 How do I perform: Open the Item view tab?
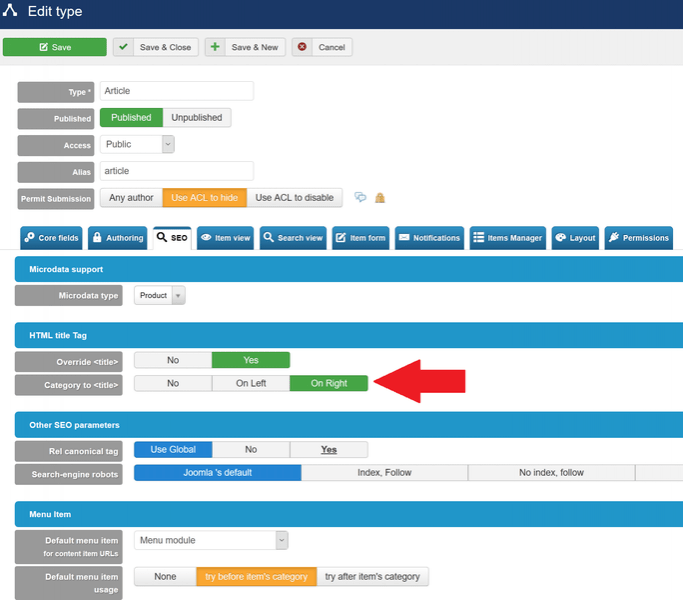[225, 238]
